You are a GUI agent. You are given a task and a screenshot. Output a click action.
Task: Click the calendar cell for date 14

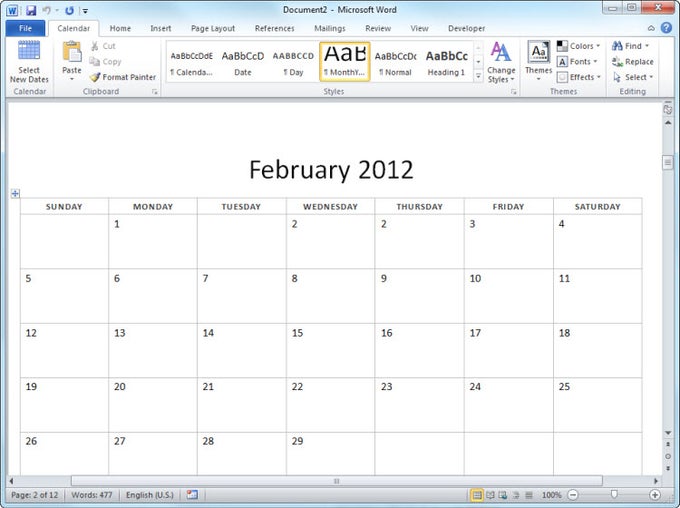242,350
